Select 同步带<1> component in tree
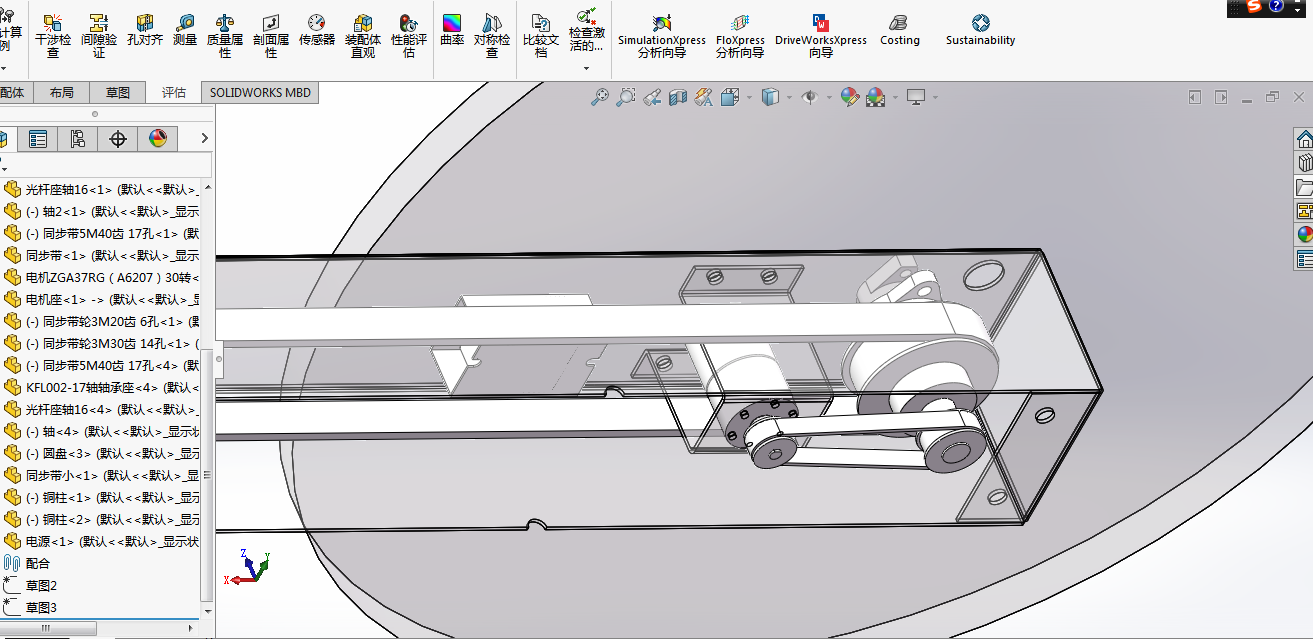Viewport: 1313px width, 639px height. [100, 255]
